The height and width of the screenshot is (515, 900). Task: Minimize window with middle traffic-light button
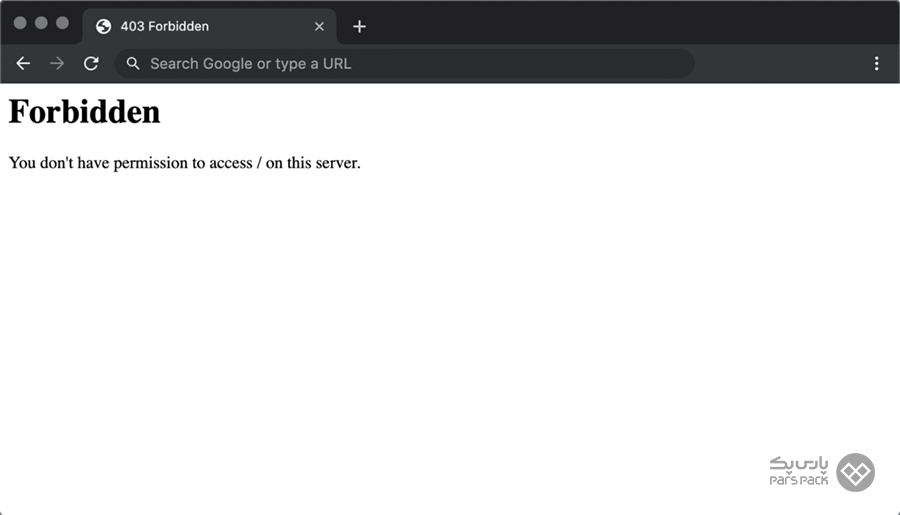pos(41,23)
